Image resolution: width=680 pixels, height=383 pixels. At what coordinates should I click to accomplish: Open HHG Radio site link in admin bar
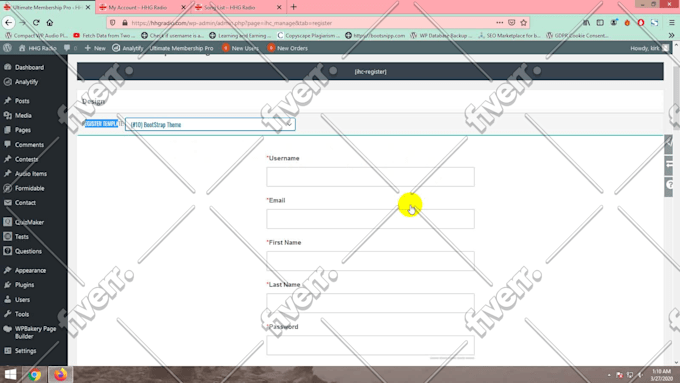pyautogui.click(x=38, y=48)
